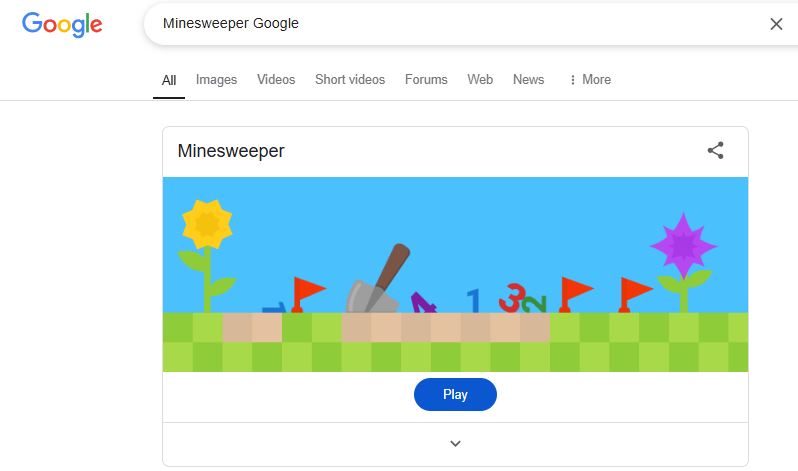Screen dimensions: 798x471
Task: Go to the News tab
Action: pyautogui.click(x=528, y=80)
